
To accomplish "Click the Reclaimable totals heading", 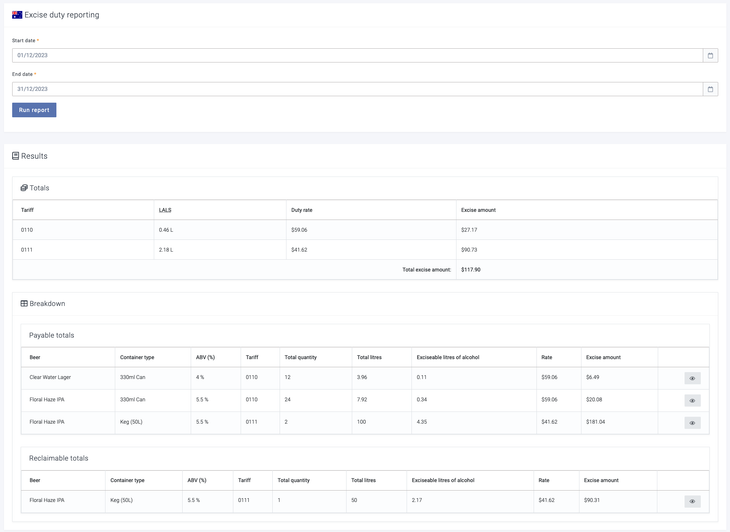I will click(59, 458).
